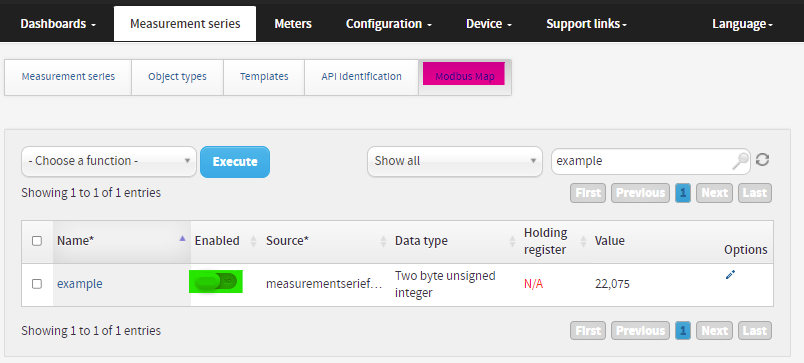
Task: Switch to the Object types tab
Action: pyautogui.click(x=177, y=77)
